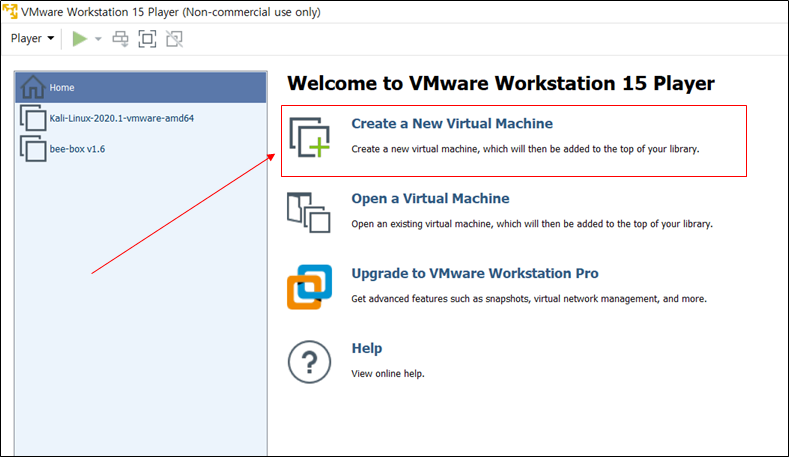This screenshot has width=789, height=457.
Task: Click 'View online help.' description text
Action: click(x=388, y=373)
